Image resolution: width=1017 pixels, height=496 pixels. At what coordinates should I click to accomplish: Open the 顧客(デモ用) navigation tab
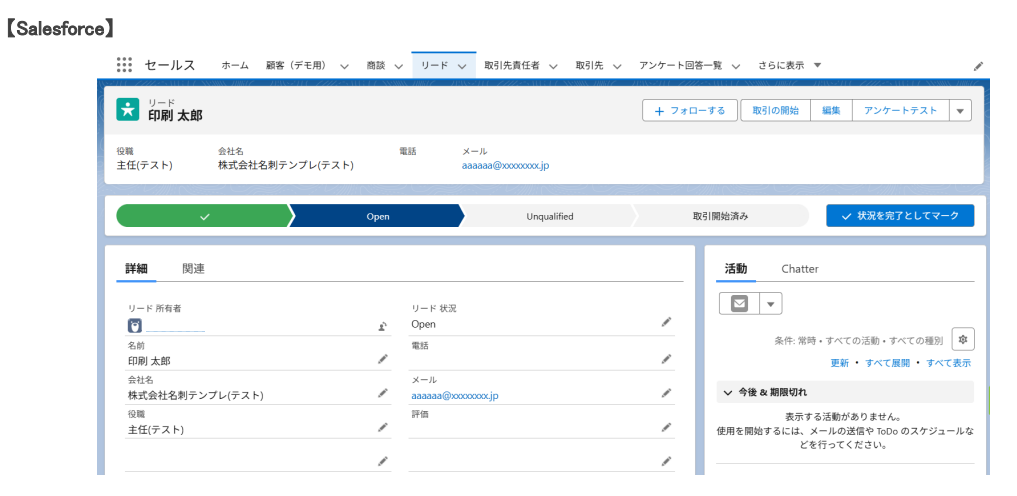point(296,65)
